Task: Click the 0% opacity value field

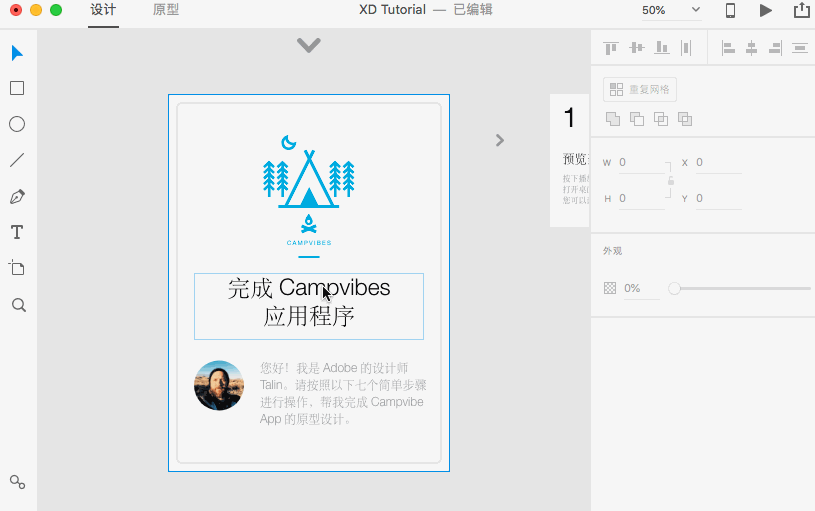Action: coord(641,289)
